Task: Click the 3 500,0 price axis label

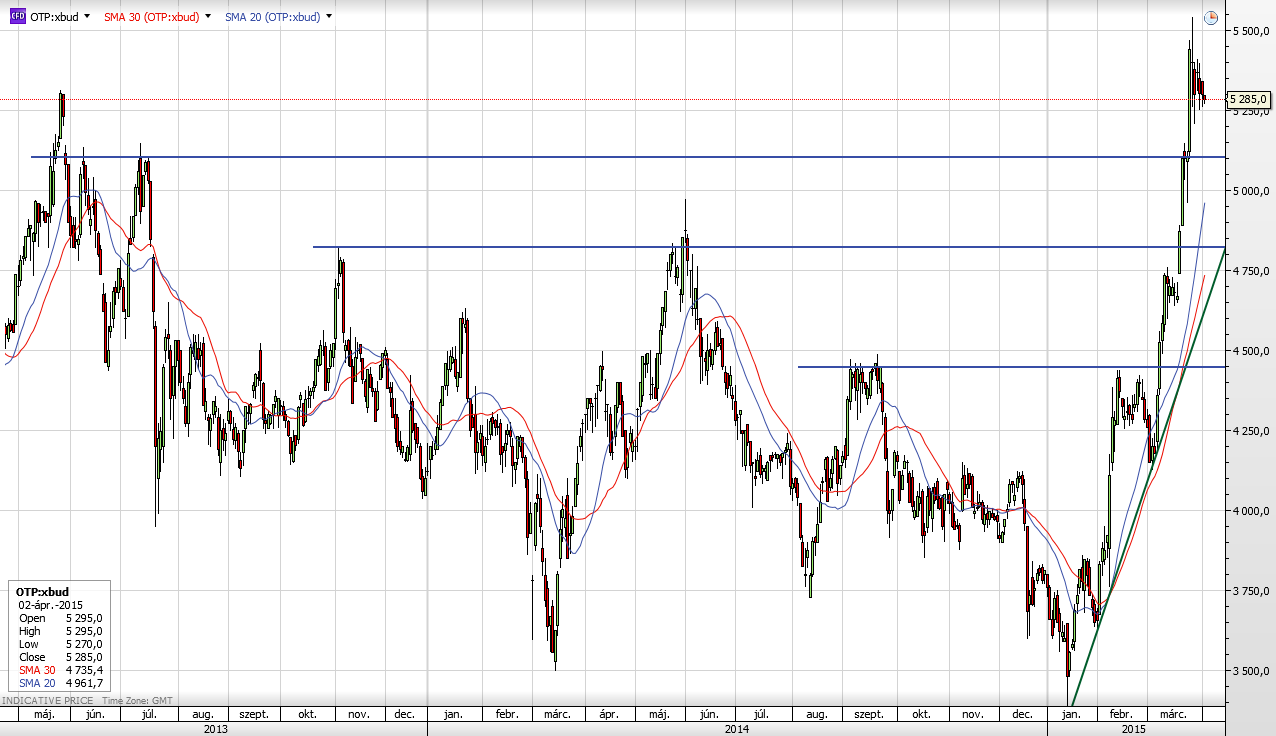Action: pyautogui.click(x=1251, y=671)
